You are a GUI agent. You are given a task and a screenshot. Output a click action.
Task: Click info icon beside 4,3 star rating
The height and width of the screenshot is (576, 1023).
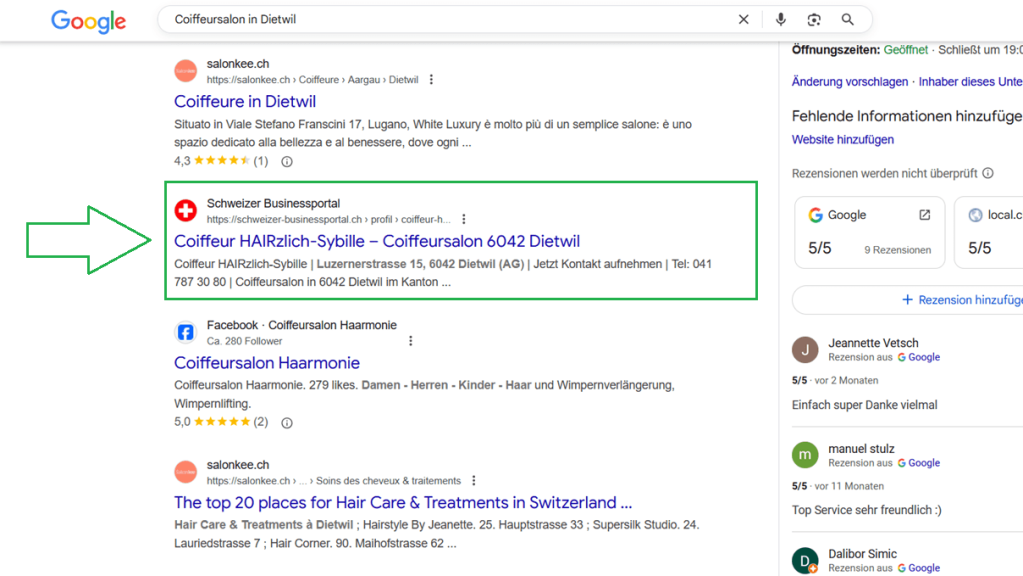pyautogui.click(x=287, y=161)
